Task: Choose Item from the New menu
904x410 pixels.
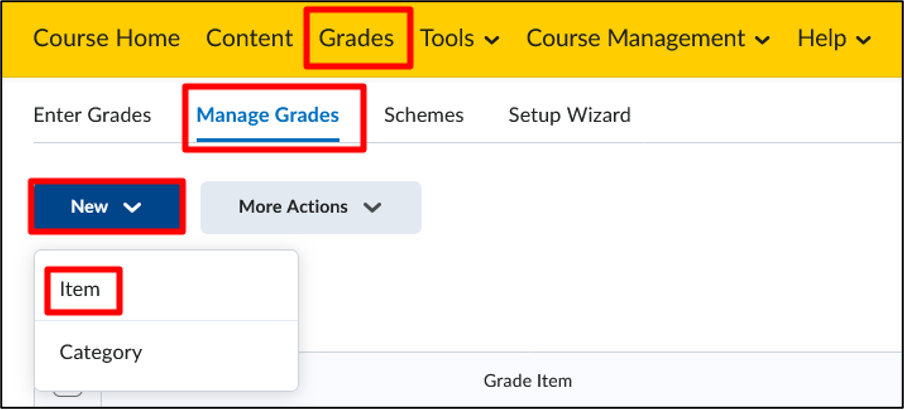Action: (80, 289)
